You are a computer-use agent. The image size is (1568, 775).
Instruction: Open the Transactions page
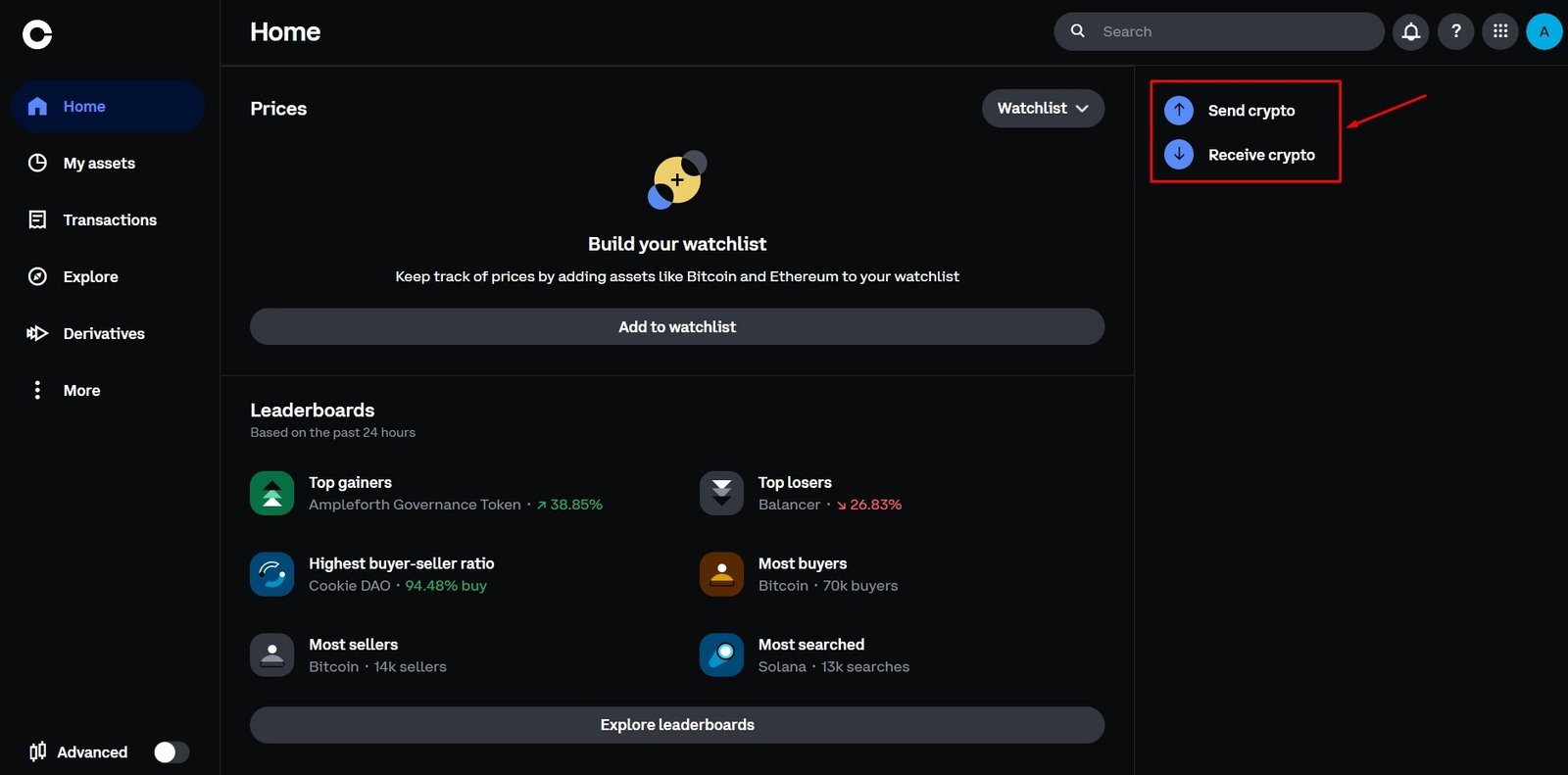click(x=109, y=220)
